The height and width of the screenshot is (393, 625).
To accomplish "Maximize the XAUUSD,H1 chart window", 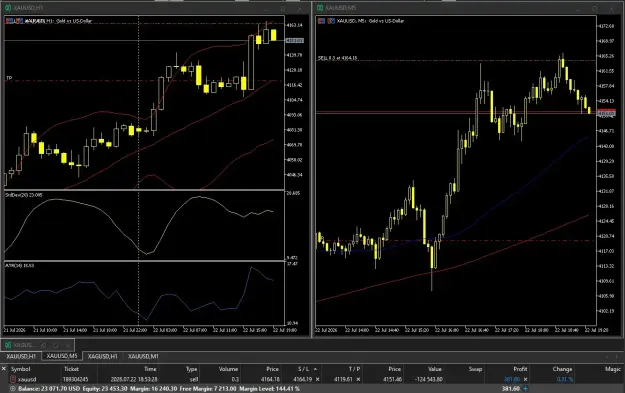I will pyautogui.click(x=283, y=8).
